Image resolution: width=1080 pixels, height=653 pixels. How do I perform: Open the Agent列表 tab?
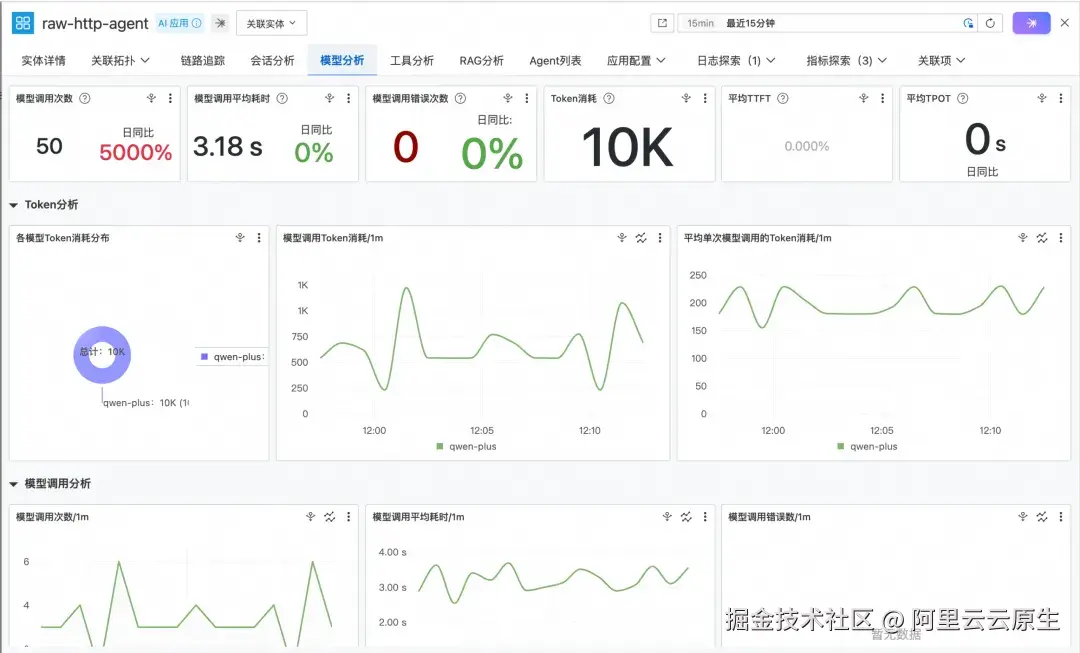tap(555, 61)
